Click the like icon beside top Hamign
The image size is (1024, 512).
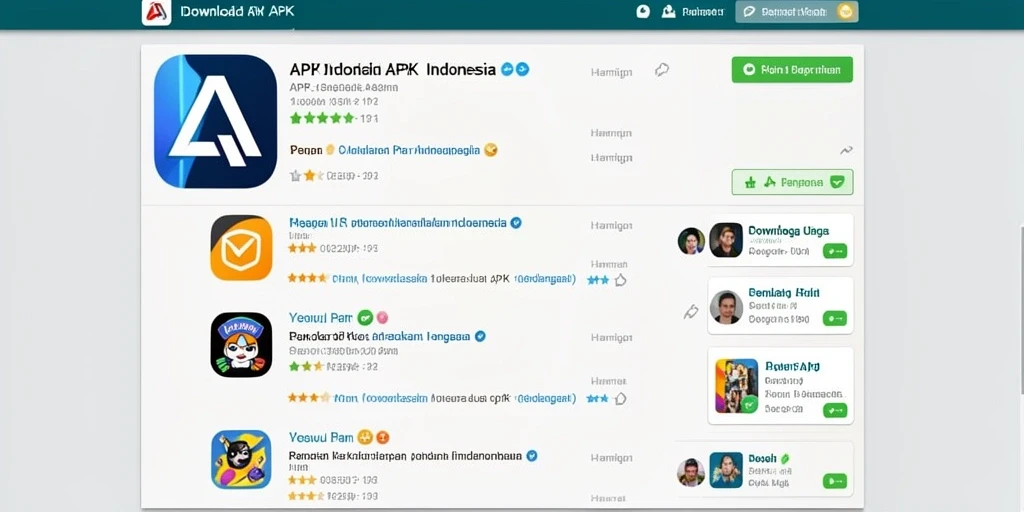tap(662, 70)
